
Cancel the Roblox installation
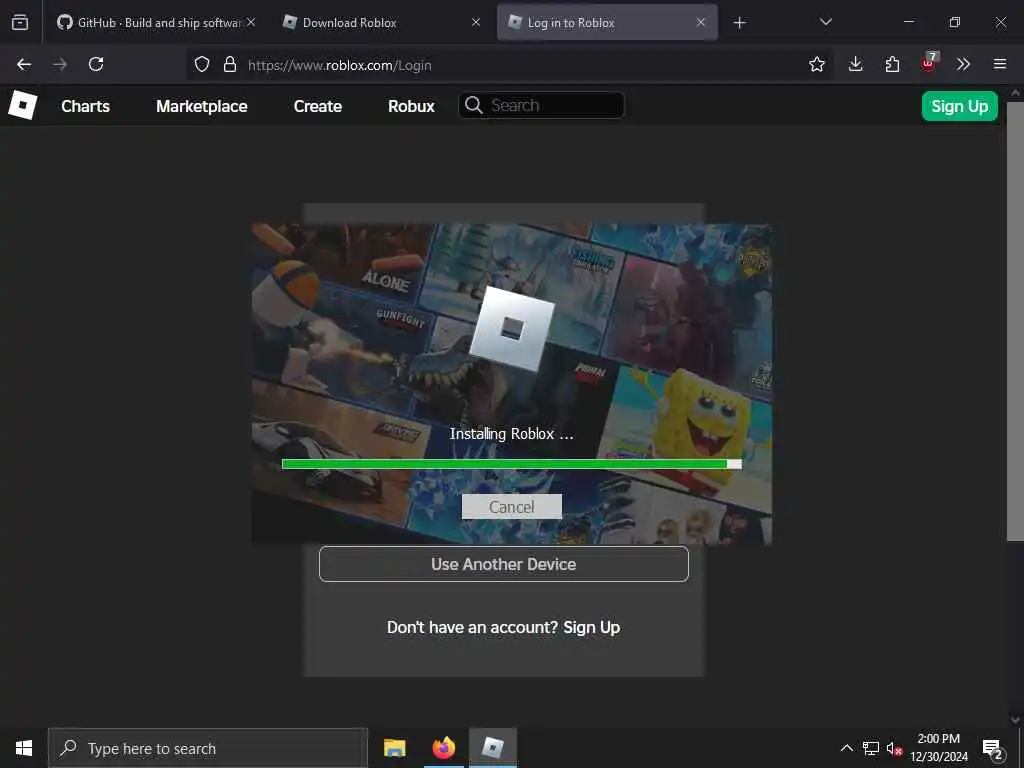pyautogui.click(x=511, y=507)
